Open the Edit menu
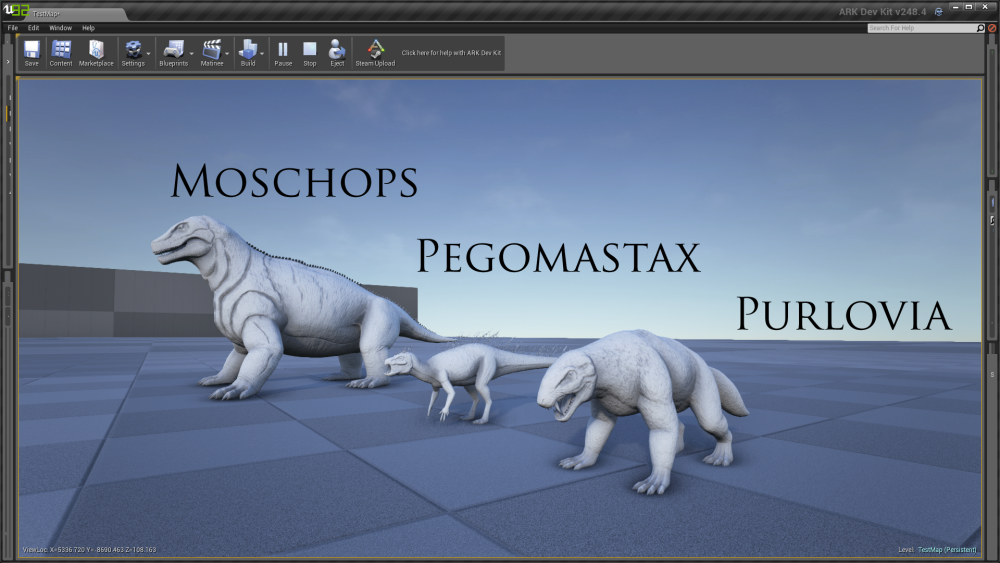This screenshot has height=563, width=1000. [33, 28]
